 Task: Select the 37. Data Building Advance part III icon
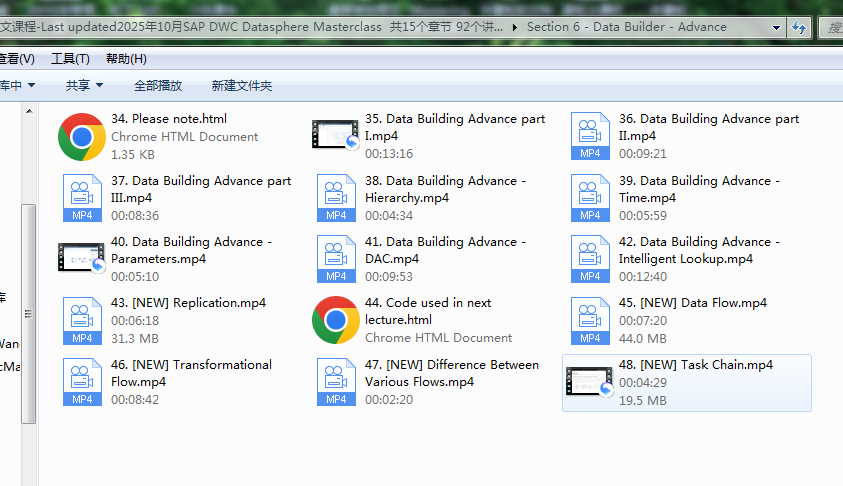click(x=82, y=198)
